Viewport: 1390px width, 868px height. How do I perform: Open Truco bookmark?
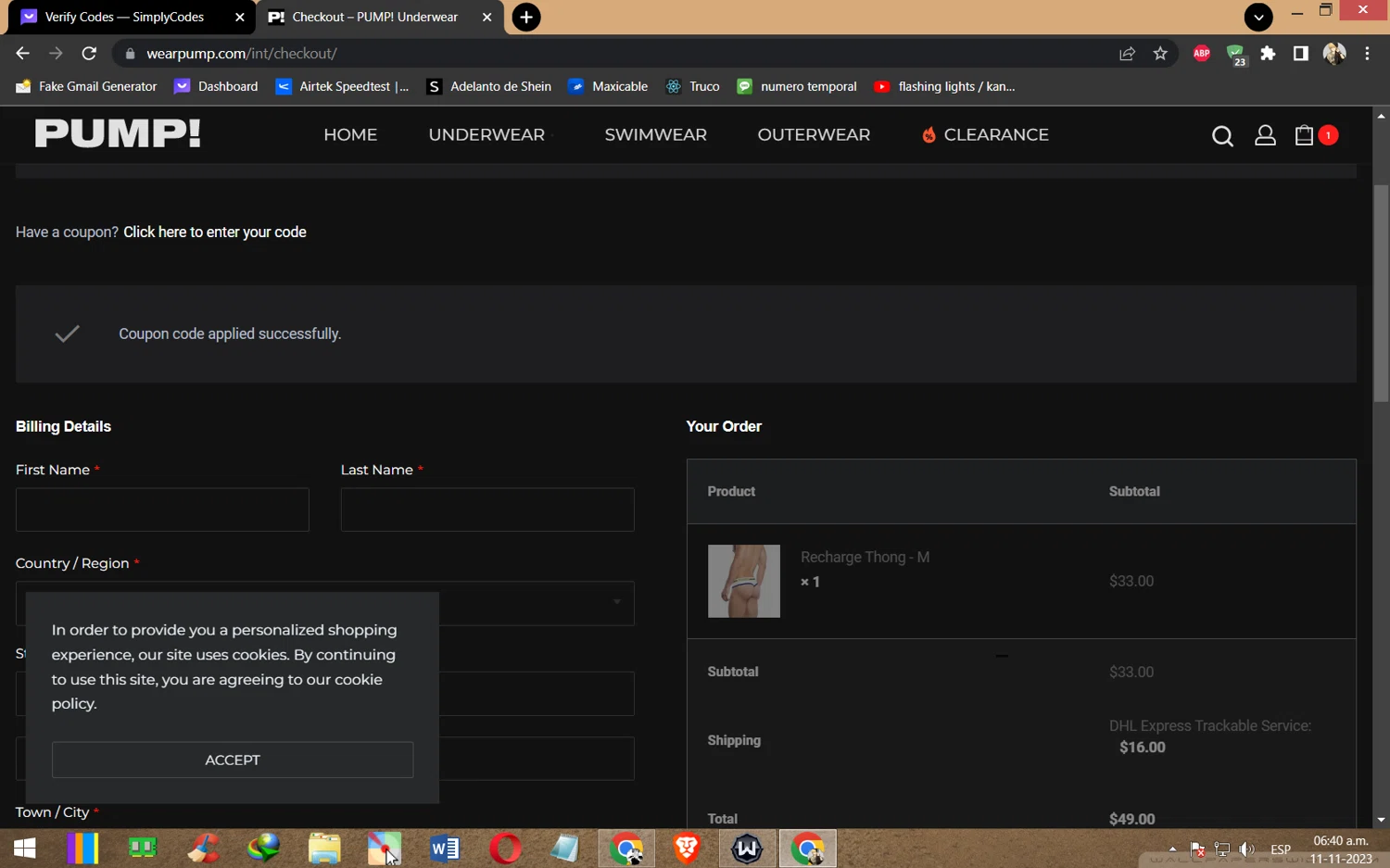tap(693, 86)
